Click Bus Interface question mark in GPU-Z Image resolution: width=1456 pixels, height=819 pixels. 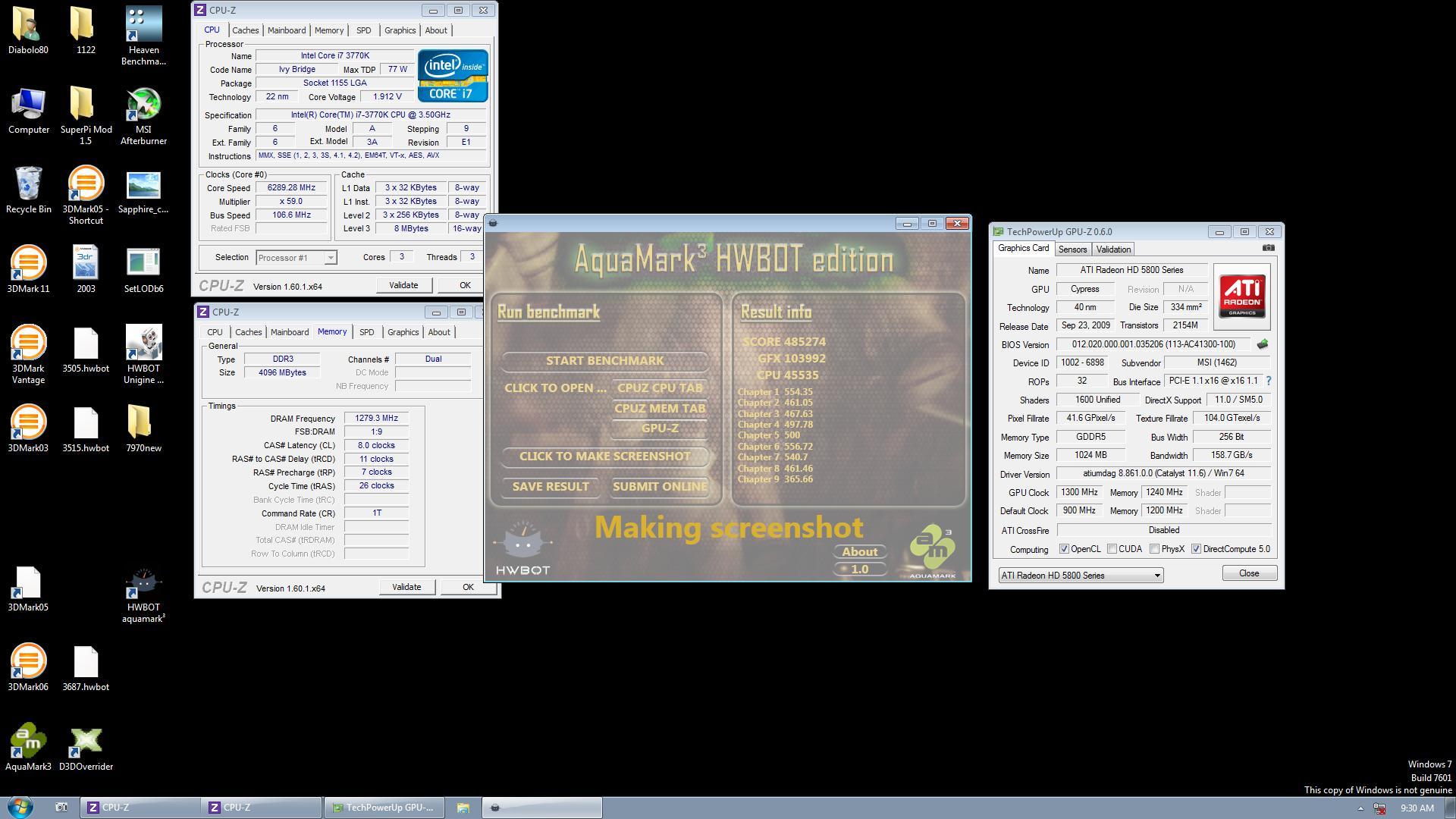pos(1268,381)
